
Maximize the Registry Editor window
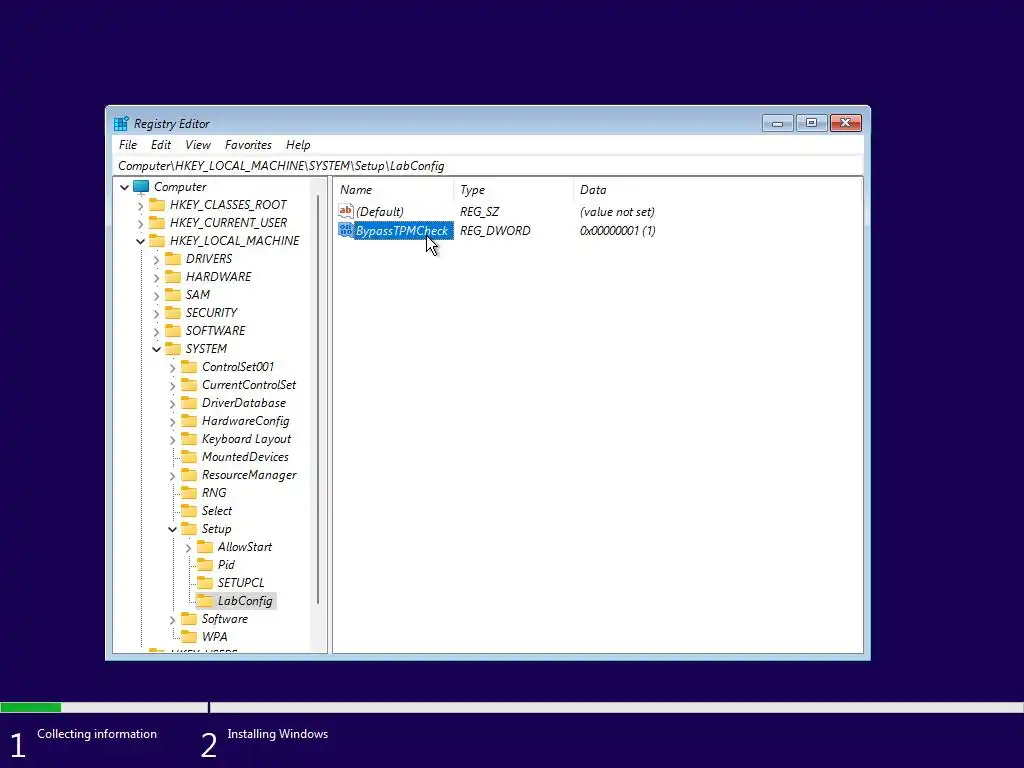812,123
